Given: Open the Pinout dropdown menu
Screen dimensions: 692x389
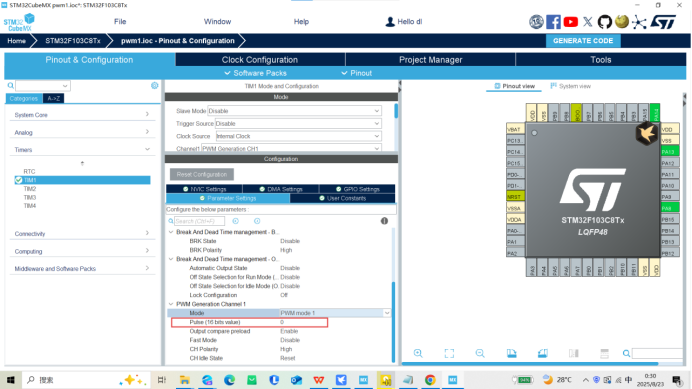Looking at the screenshot, I should tap(357, 73).
